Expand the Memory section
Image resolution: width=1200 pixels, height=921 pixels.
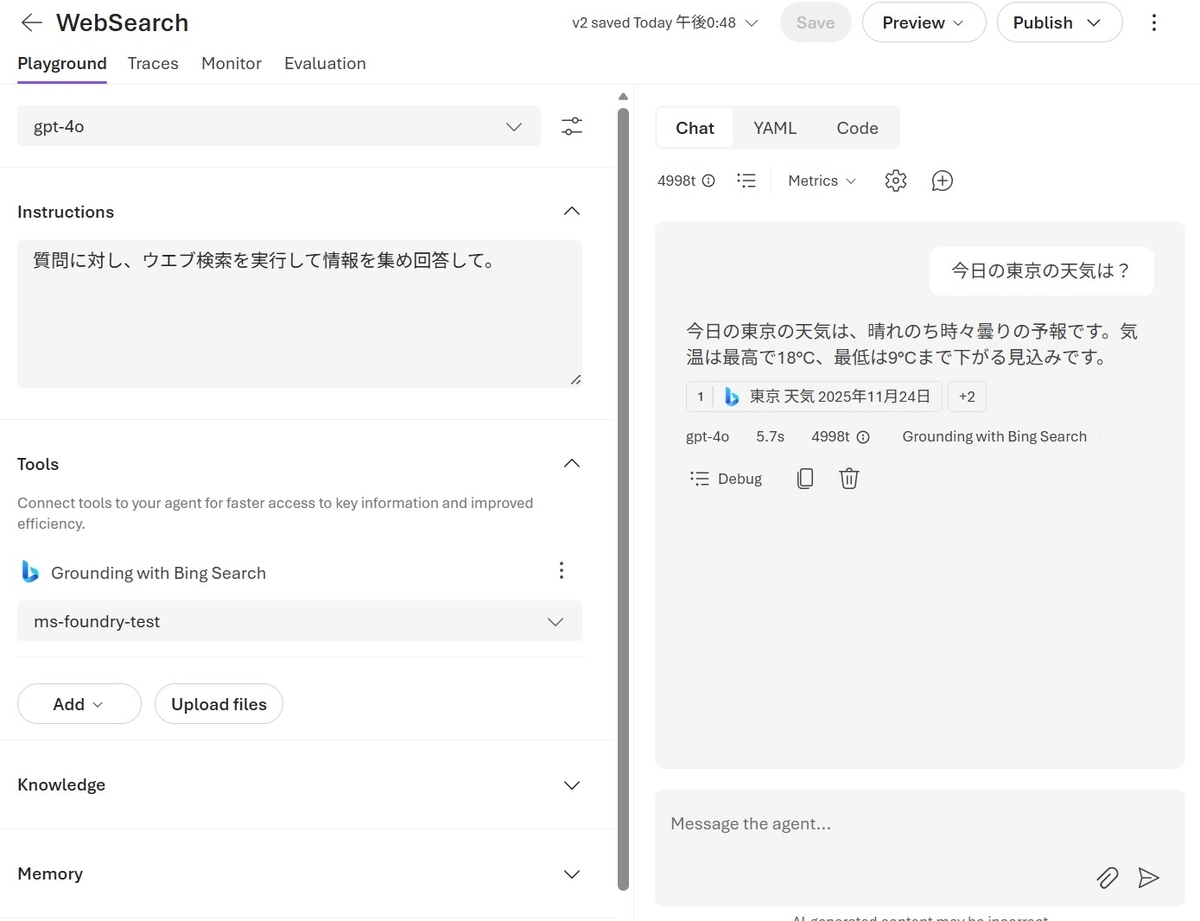tap(572, 874)
